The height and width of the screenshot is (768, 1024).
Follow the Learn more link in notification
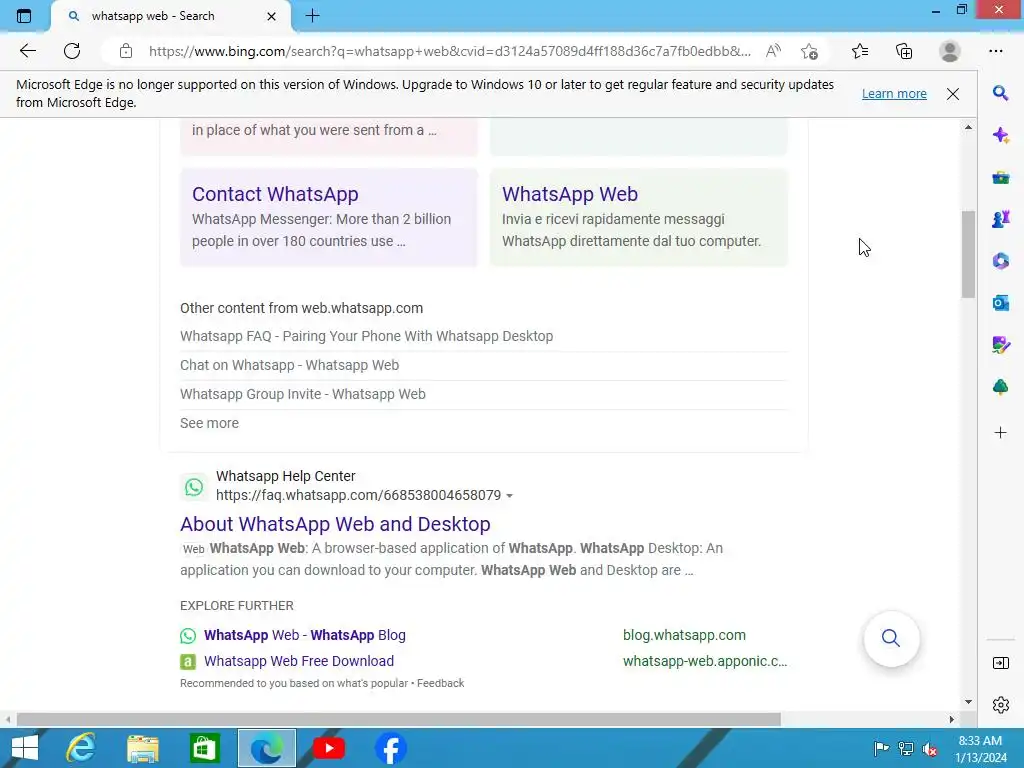[894, 93]
